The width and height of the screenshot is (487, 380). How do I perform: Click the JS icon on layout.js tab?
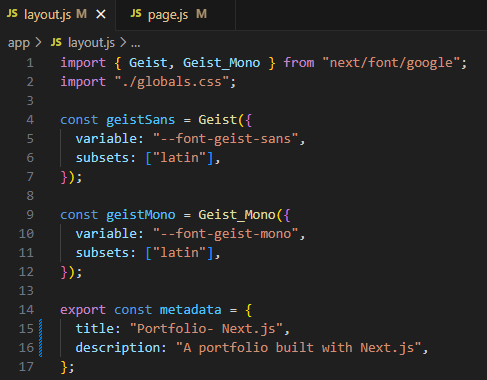click(x=12, y=14)
